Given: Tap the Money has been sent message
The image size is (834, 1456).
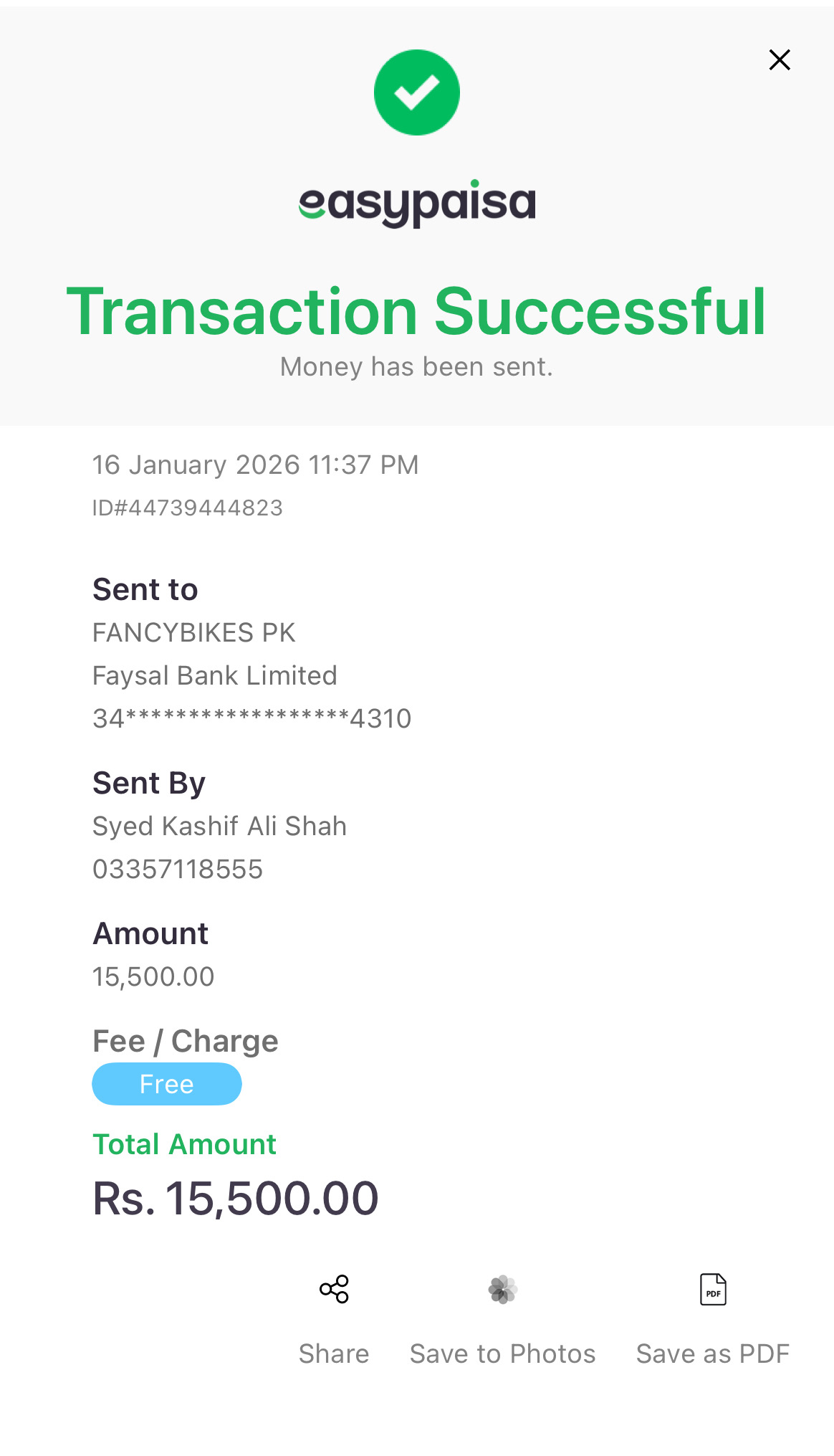Looking at the screenshot, I should pos(416,367).
